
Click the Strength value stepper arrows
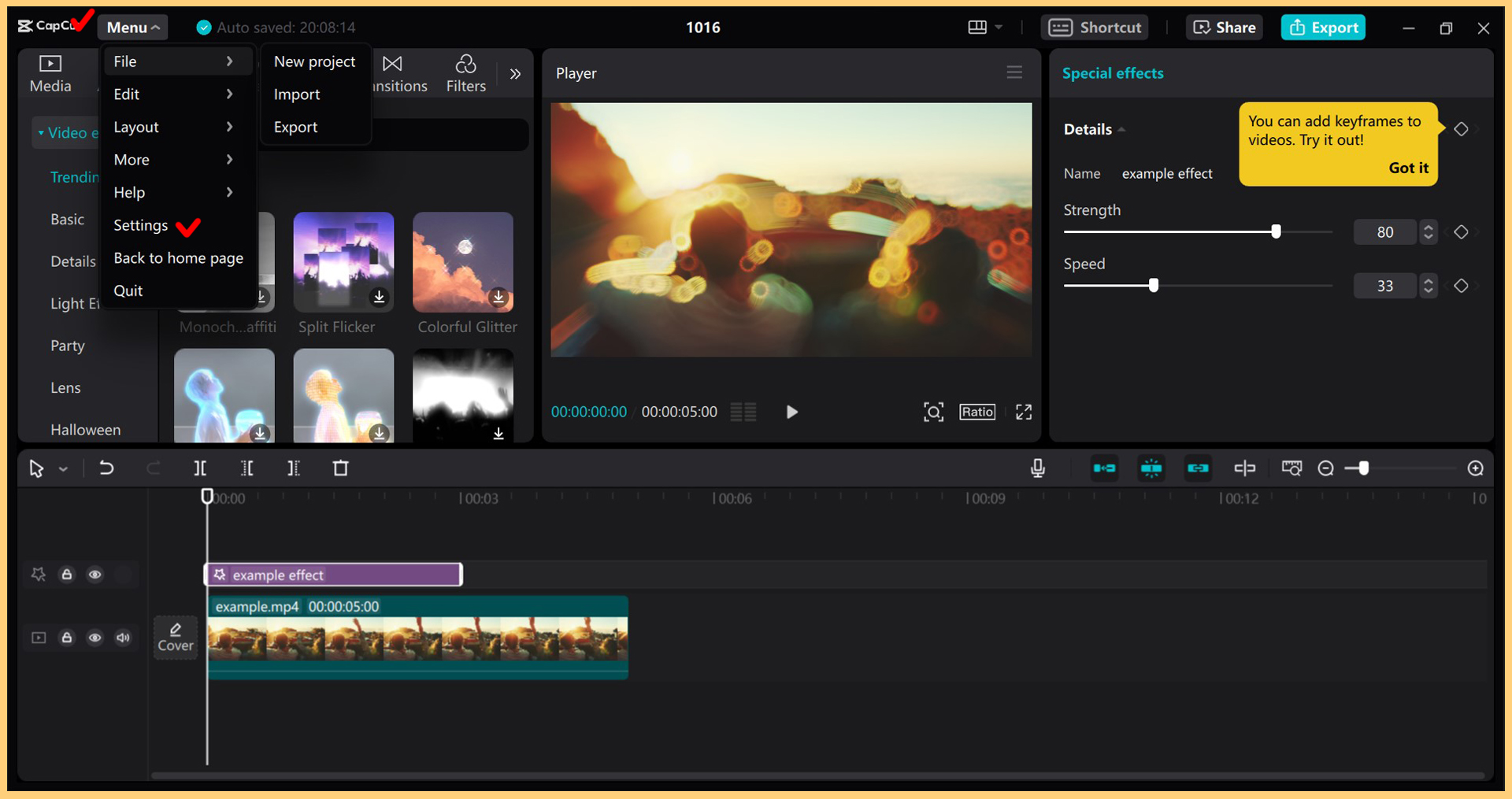[1428, 232]
